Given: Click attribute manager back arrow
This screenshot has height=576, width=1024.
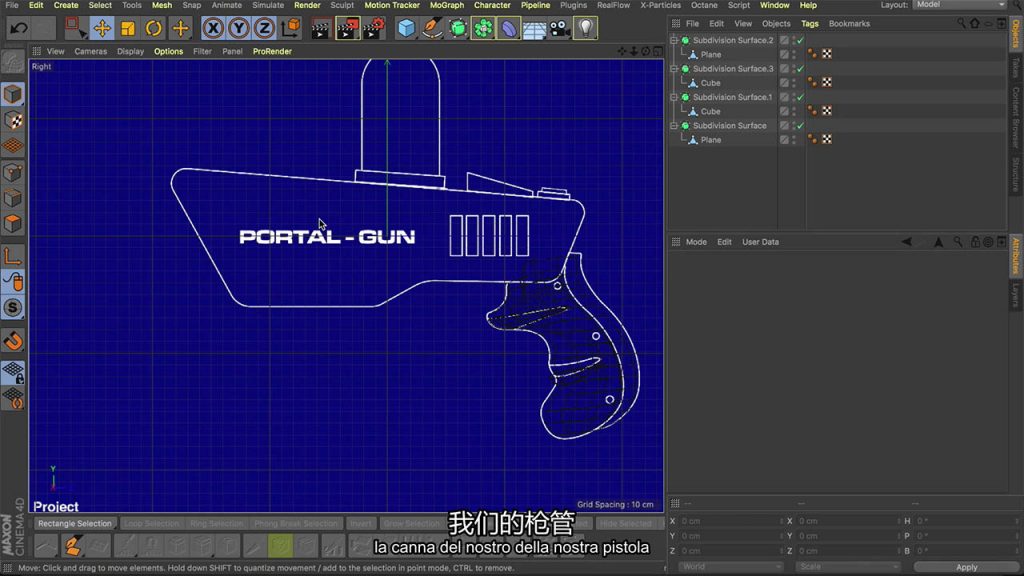Looking at the screenshot, I should [906, 242].
